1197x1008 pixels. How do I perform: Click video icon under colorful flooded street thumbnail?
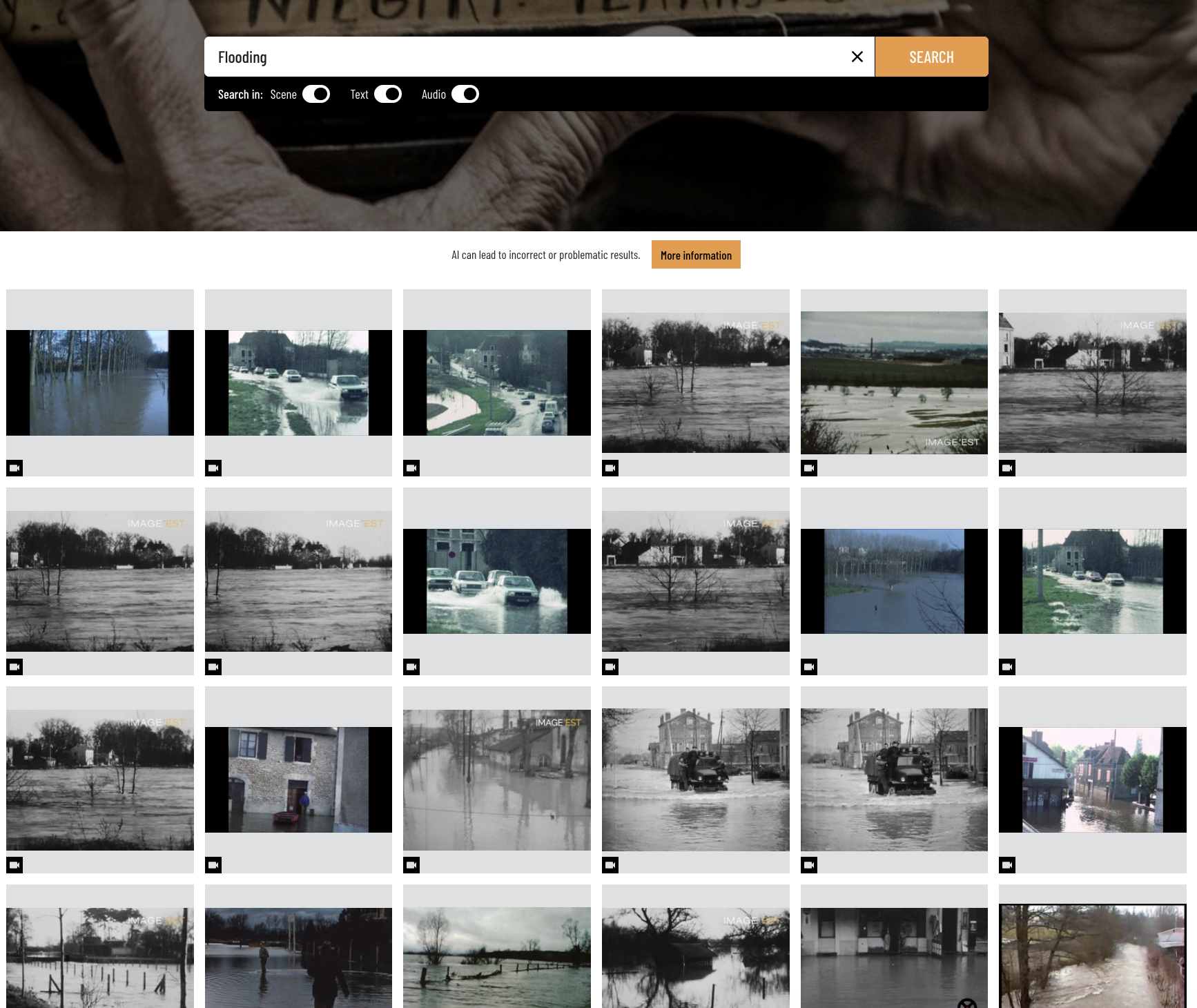tap(1007, 865)
